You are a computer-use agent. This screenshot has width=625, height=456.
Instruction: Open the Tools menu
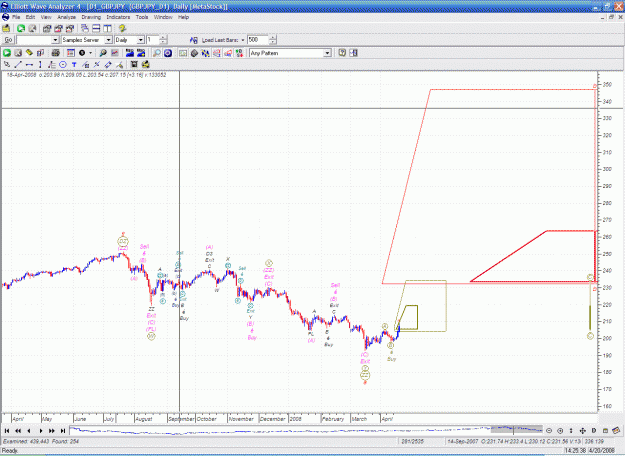coord(142,17)
